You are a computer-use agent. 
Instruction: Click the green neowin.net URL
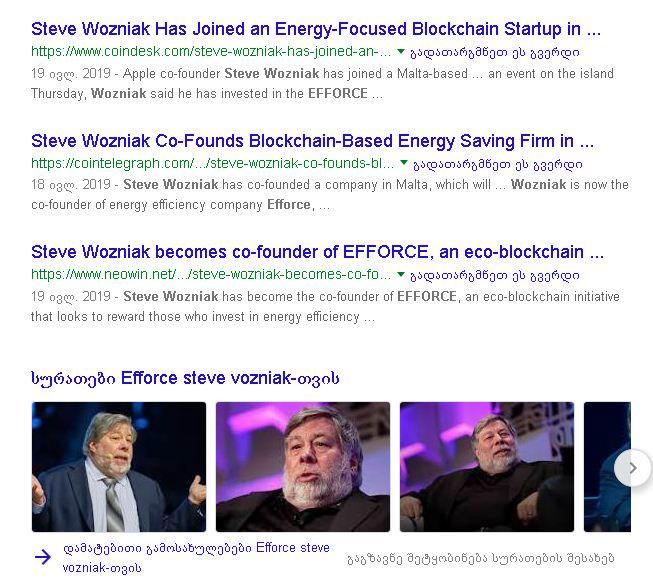211,275
